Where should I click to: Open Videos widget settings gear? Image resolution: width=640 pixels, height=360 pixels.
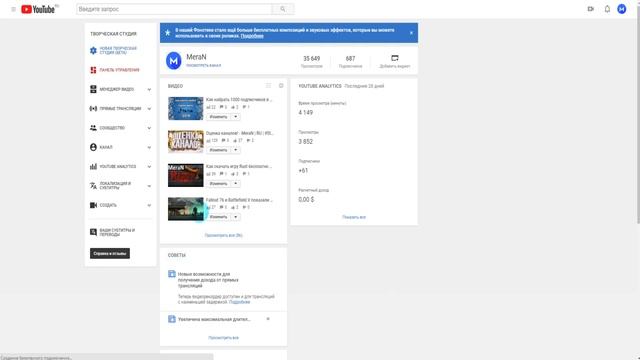coord(281,86)
